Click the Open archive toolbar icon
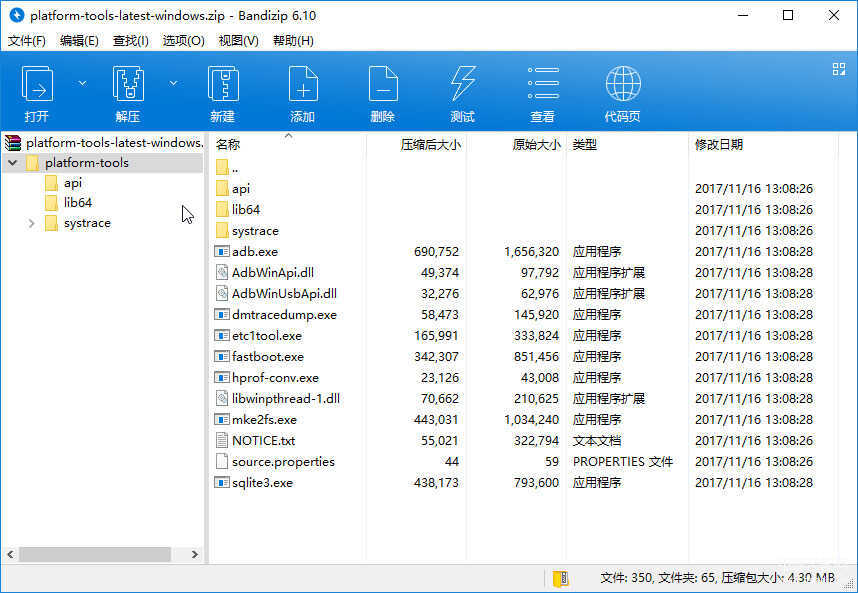The height and width of the screenshot is (593, 858). point(37,84)
